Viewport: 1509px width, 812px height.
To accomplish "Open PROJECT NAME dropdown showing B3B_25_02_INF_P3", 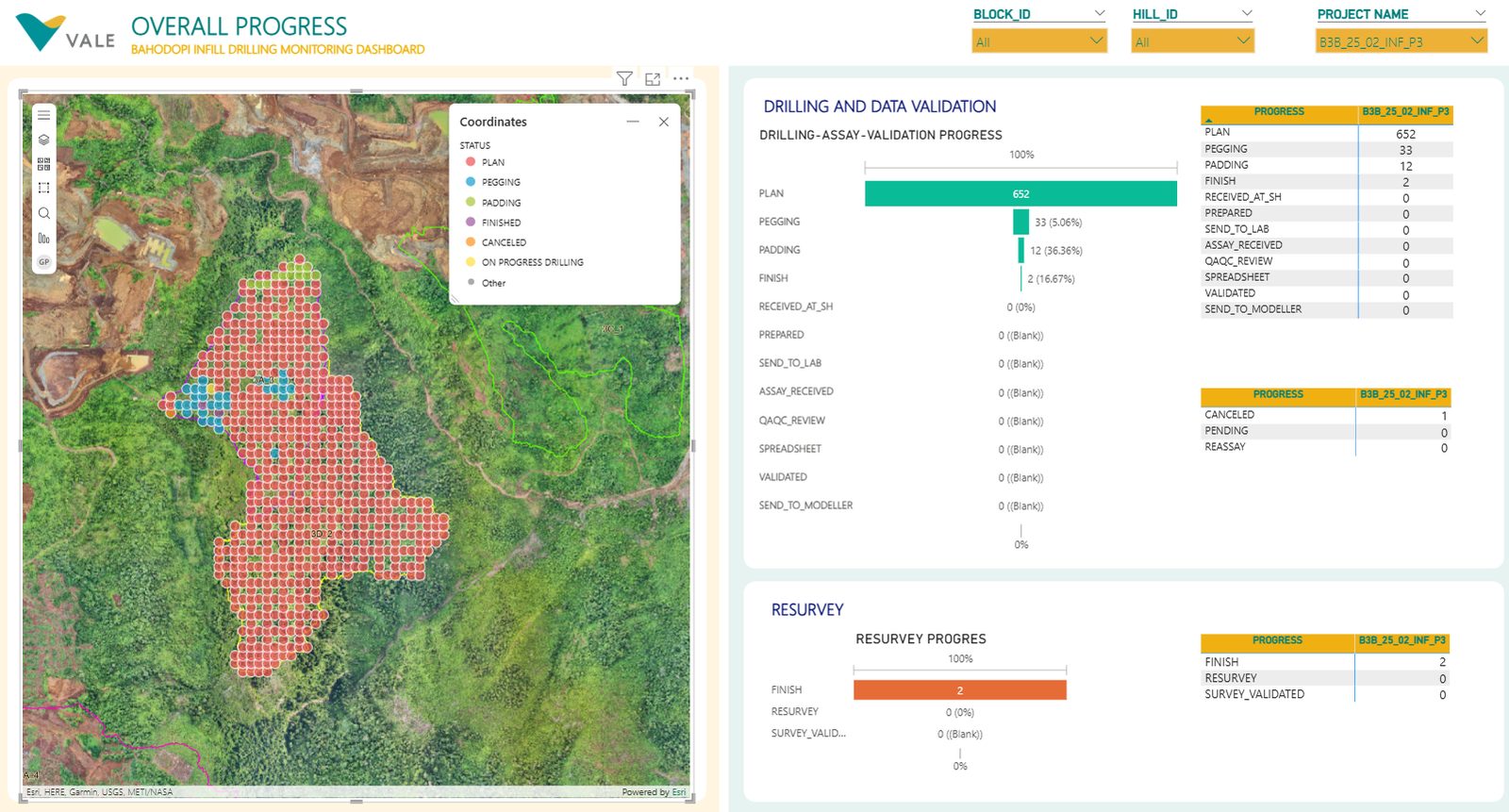I will pos(1401,41).
